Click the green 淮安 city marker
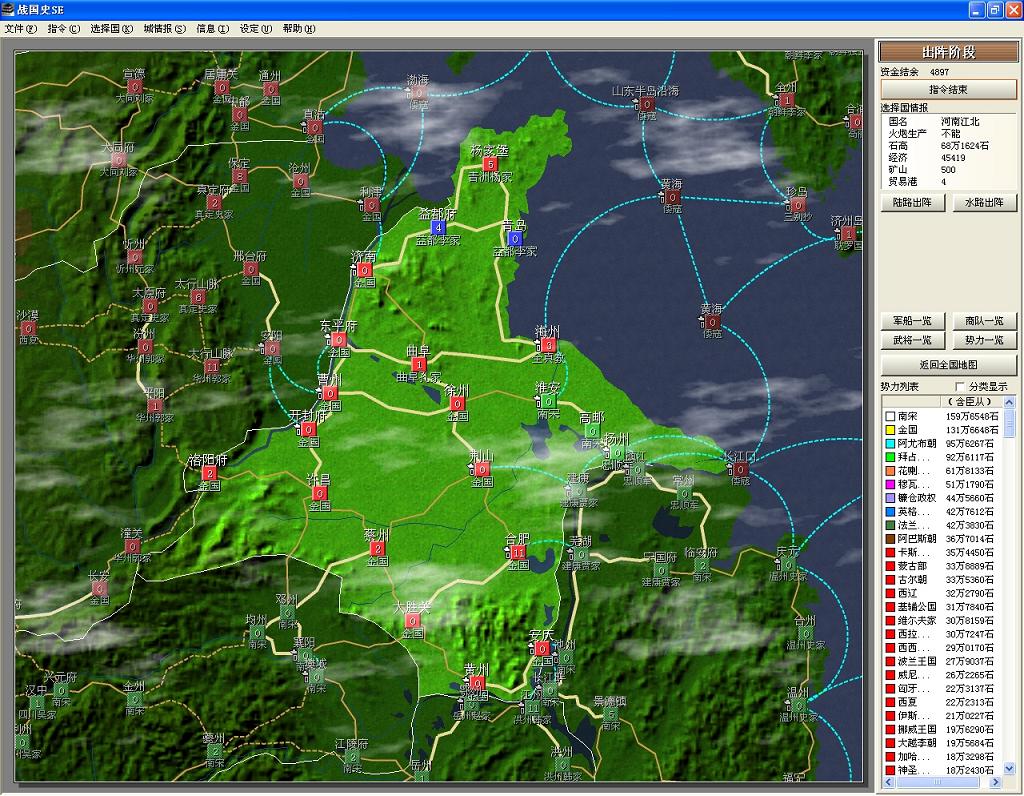The height and width of the screenshot is (796, 1024). coord(547,401)
